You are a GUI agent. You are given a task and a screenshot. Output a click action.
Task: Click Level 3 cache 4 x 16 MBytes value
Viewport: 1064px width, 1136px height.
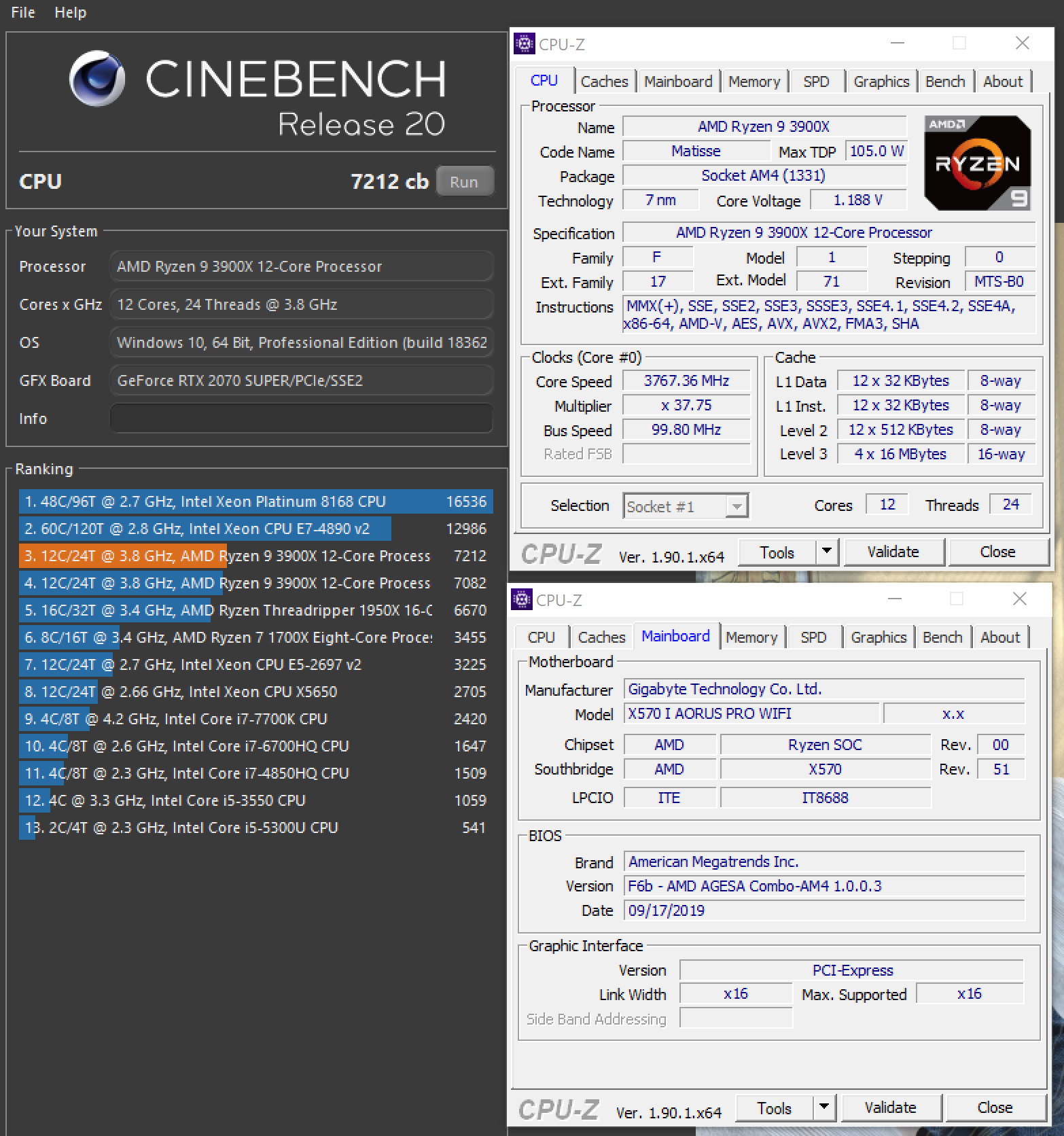click(x=900, y=454)
